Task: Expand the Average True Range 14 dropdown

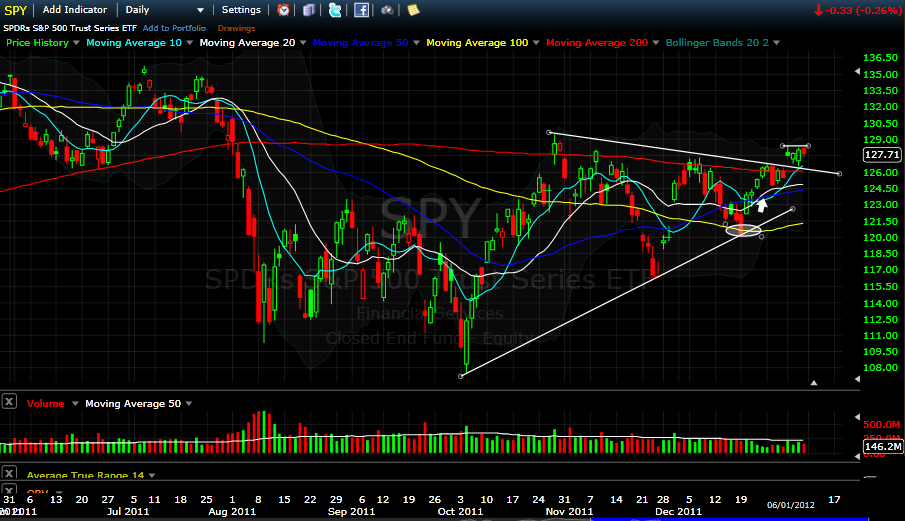Action: click(x=152, y=475)
